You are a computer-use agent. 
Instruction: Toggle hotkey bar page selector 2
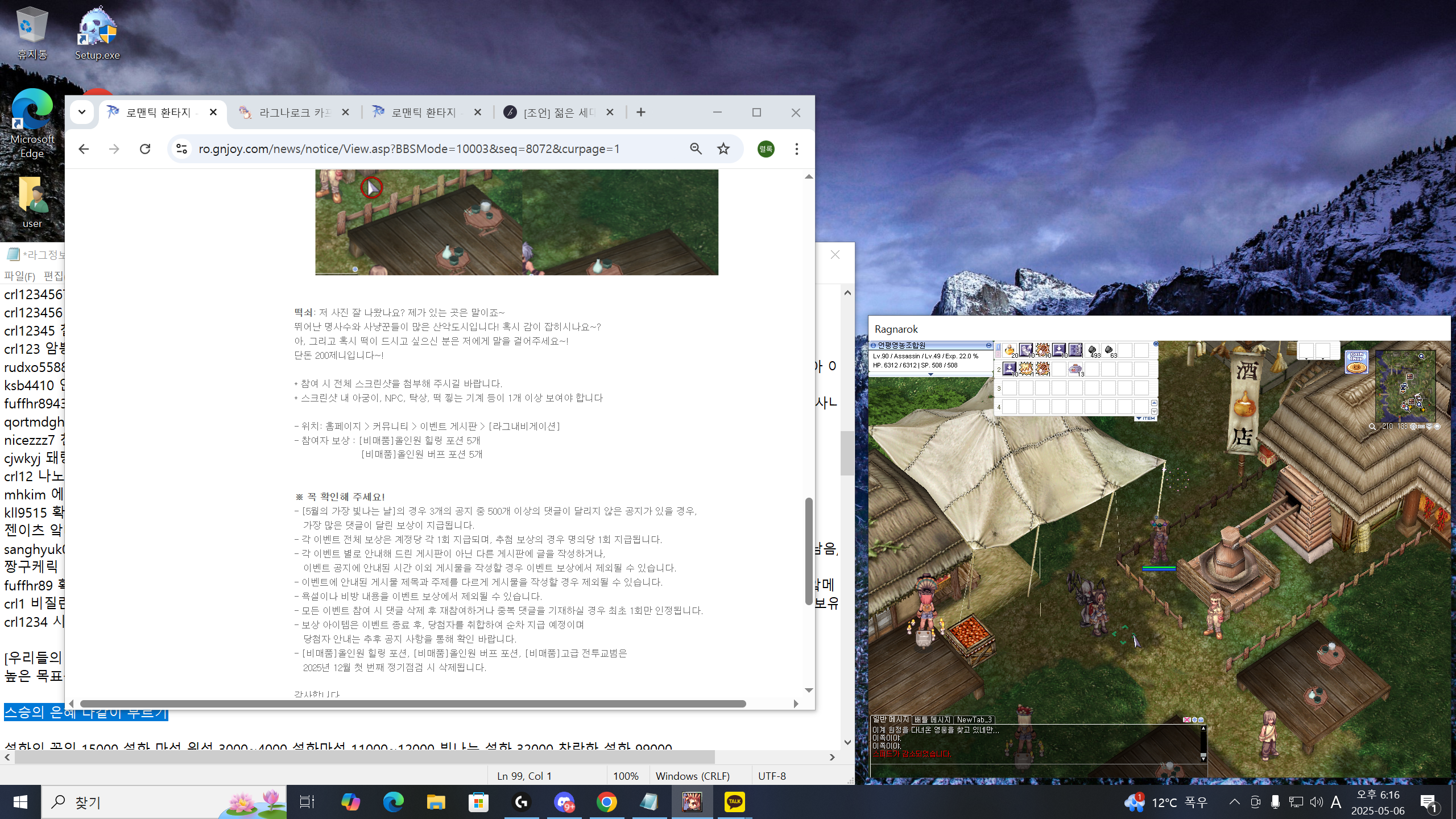[x=998, y=354]
